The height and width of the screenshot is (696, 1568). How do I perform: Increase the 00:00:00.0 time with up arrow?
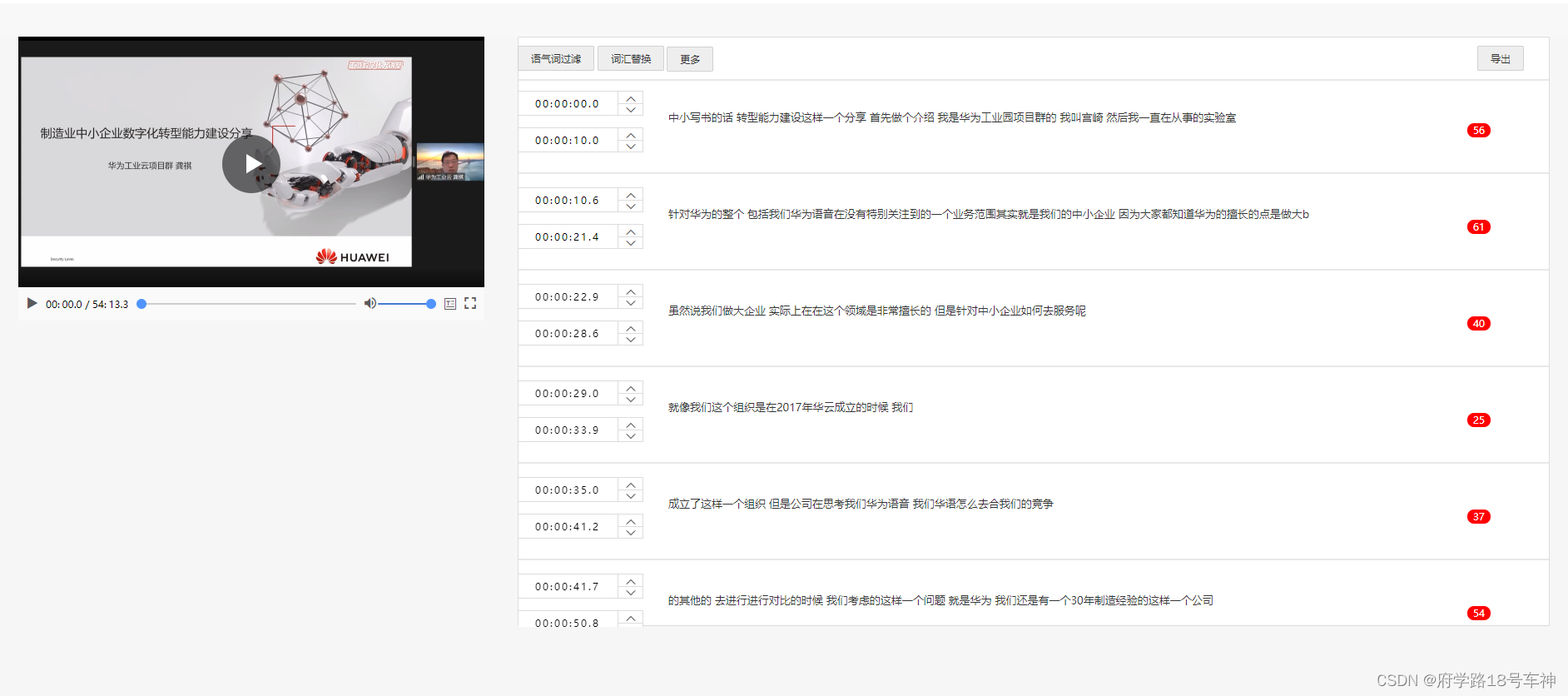(631, 97)
